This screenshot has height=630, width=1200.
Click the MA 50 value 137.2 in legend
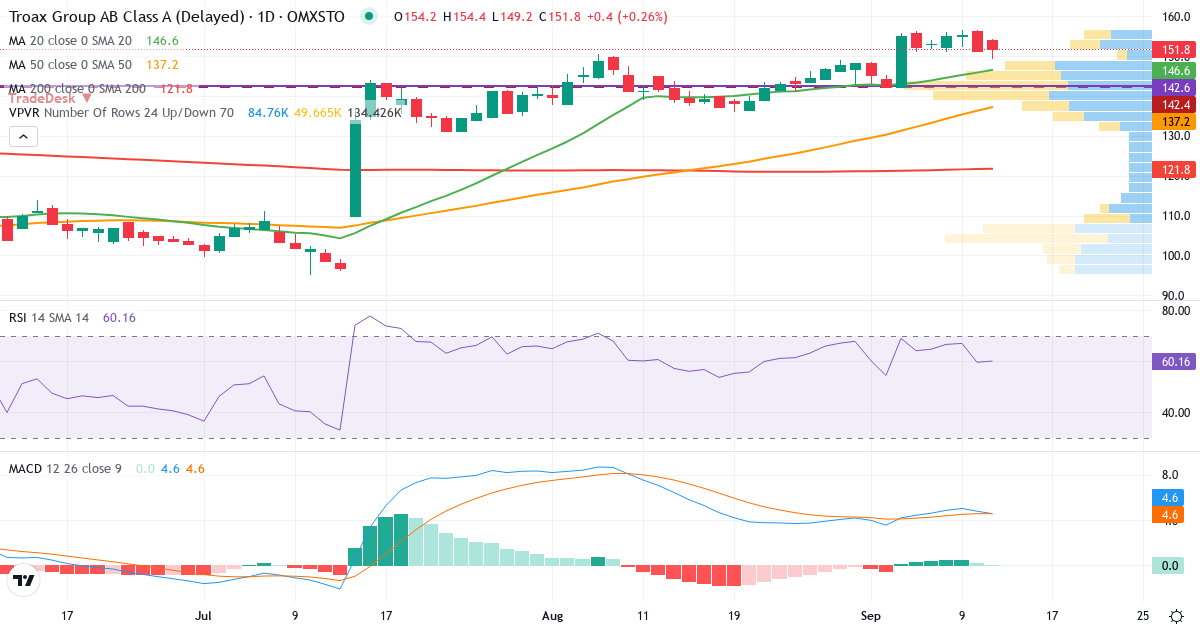pyautogui.click(x=162, y=65)
